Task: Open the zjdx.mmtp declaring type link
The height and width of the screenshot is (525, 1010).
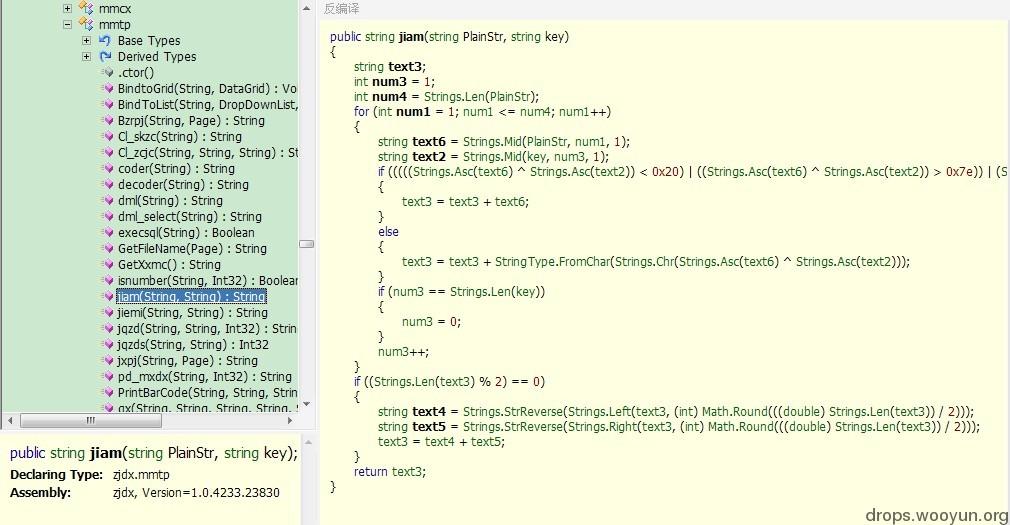Action: [x=141, y=475]
